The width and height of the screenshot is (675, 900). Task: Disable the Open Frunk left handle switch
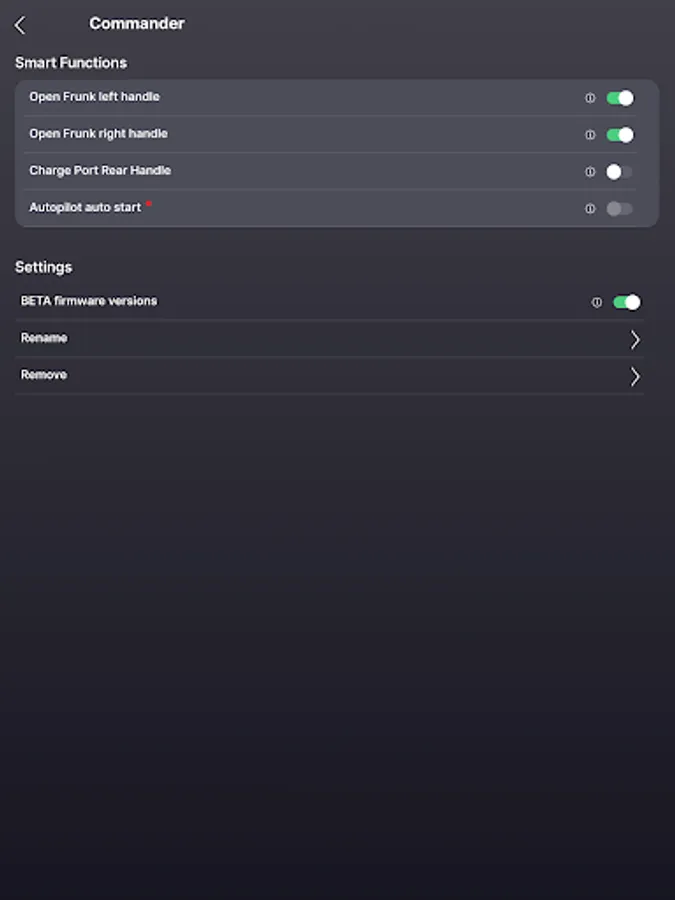pyautogui.click(x=620, y=98)
